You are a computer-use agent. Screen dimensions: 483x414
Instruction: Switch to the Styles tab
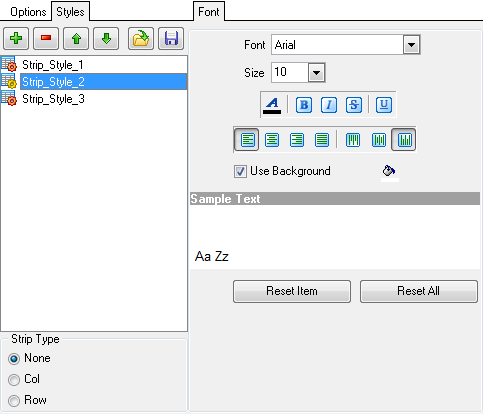click(x=70, y=11)
